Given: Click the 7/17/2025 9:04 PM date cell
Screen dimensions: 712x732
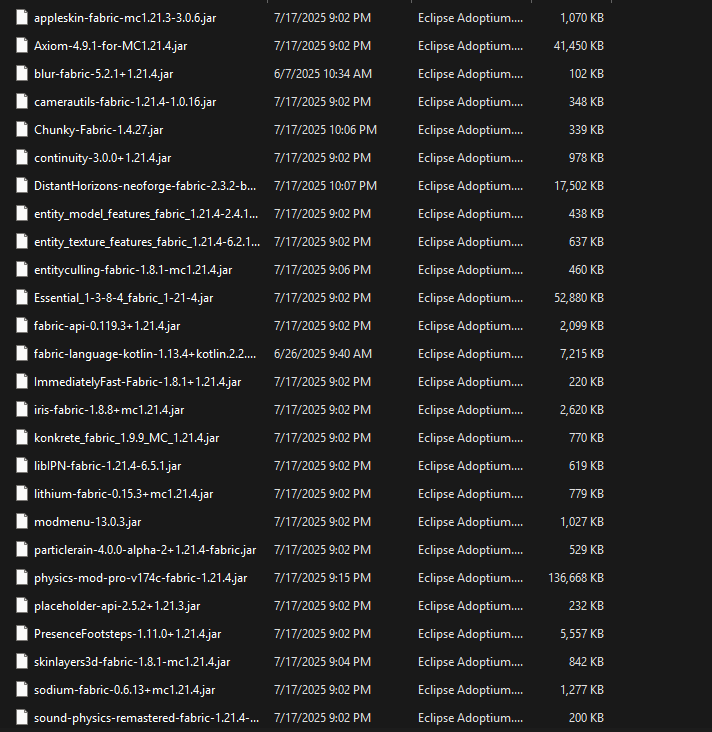Looking at the screenshot, I should [323, 662].
